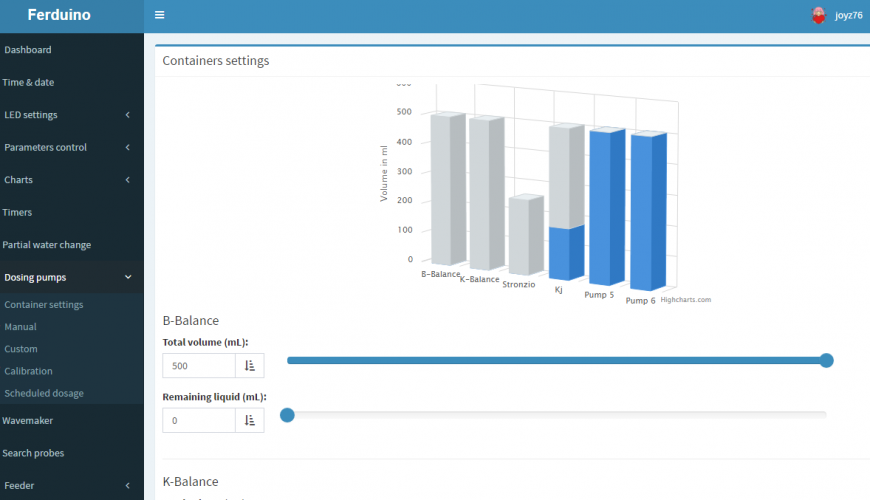Click the Total volume input field

199,366
